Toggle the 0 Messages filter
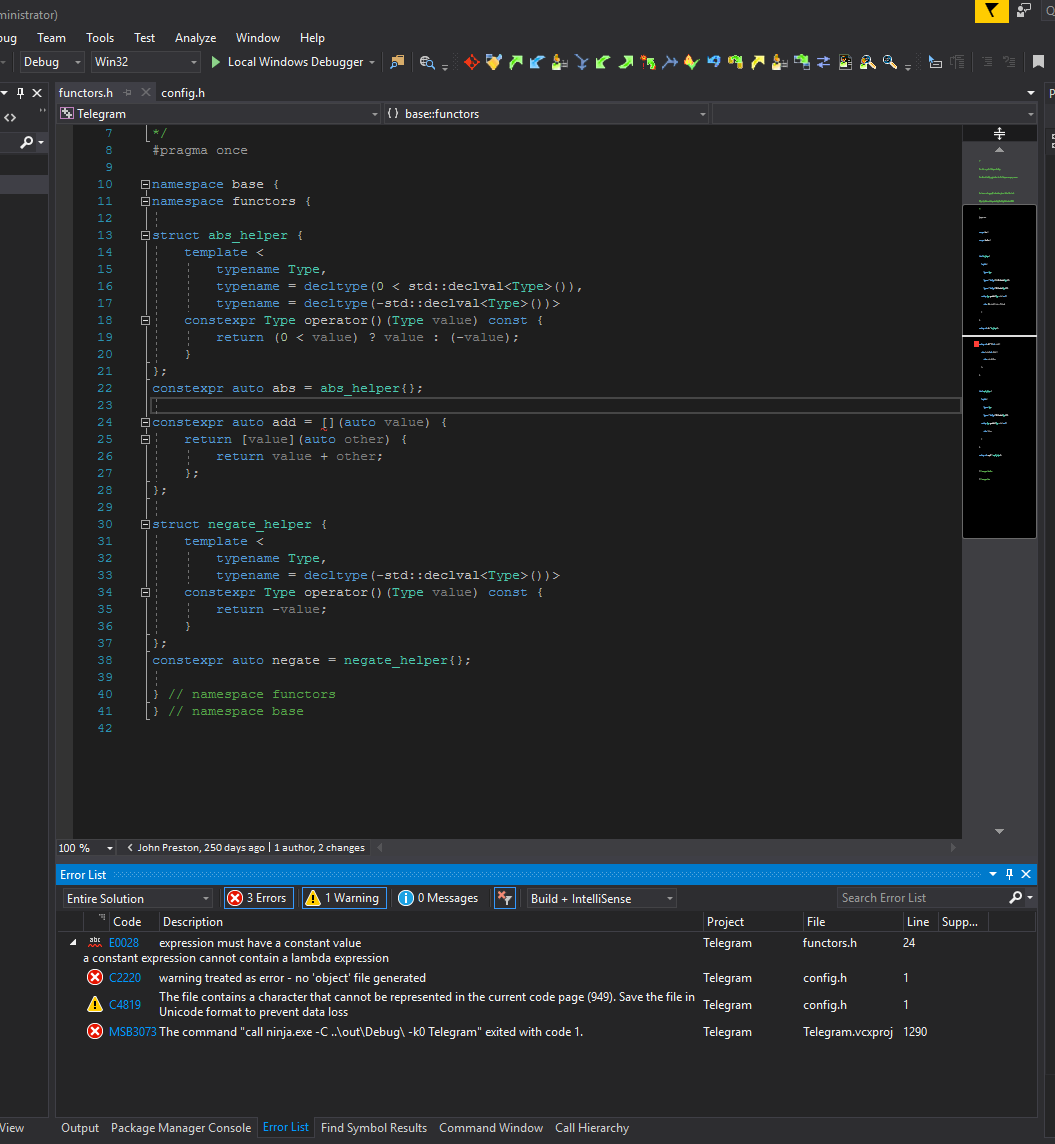1055x1144 pixels. (x=439, y=898)
